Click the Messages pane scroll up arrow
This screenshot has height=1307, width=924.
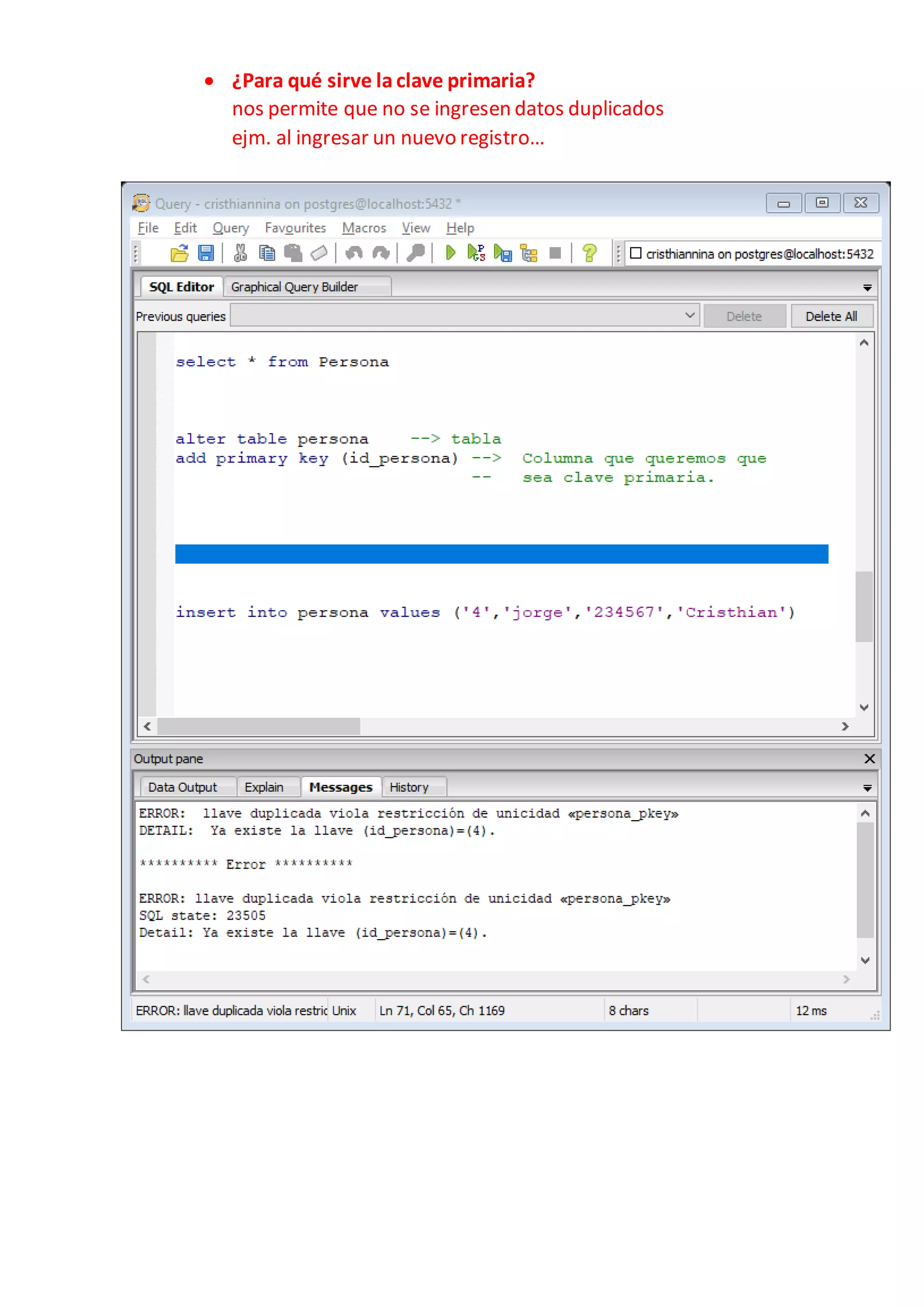click(865, 813)
